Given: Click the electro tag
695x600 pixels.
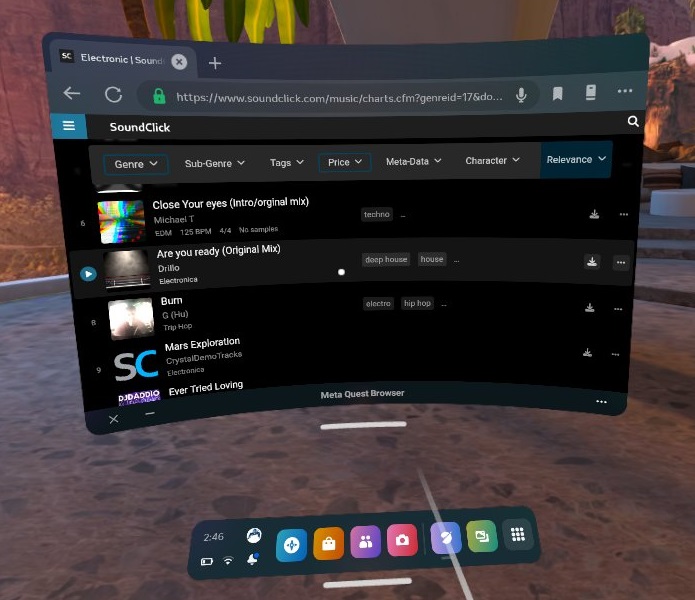Looking at the screenshot, I should (378, 304).
